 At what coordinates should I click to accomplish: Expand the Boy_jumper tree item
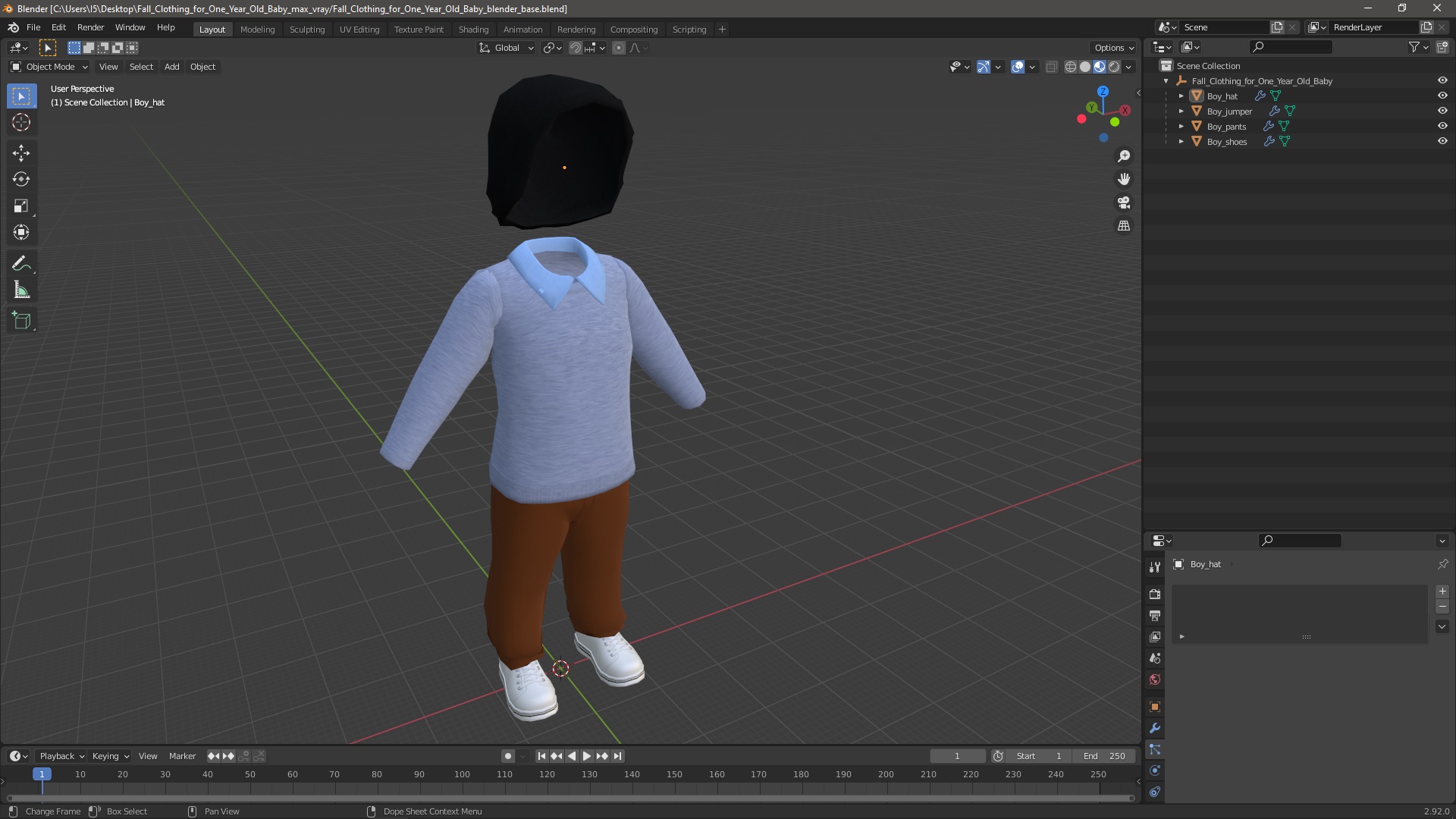(x=1181, y=111)
